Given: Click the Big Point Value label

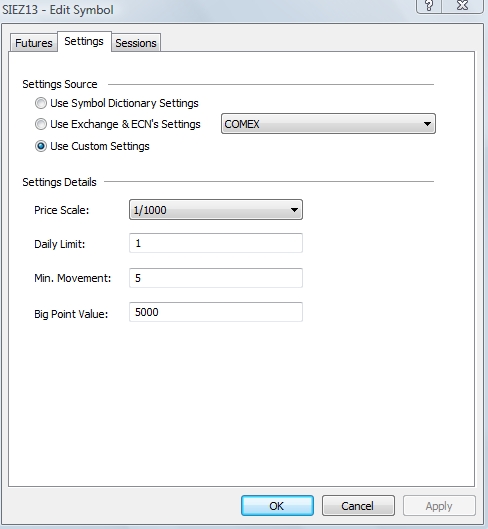Looking at the screenshot, I should pyautogui.click(x=71, y=314).
